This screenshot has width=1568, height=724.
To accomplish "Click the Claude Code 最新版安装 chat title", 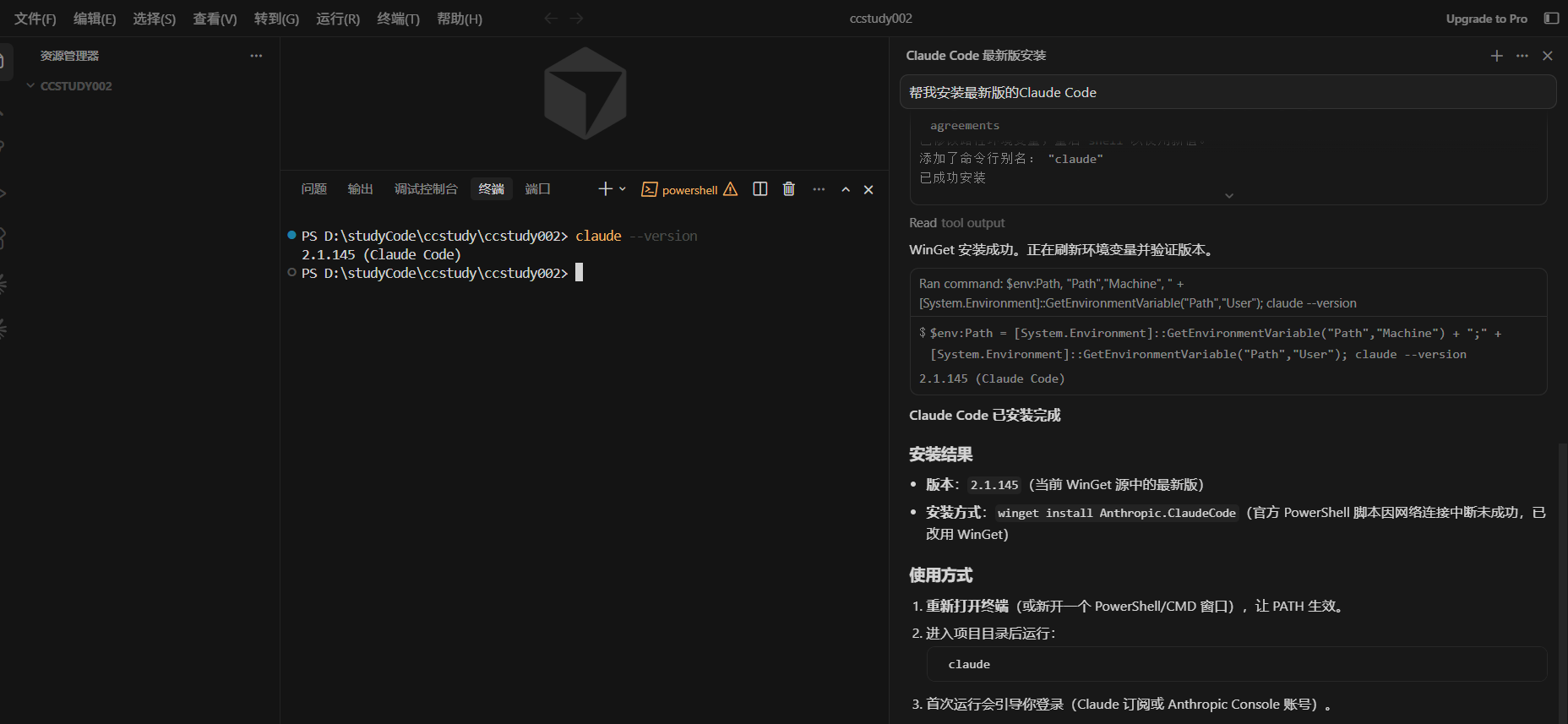I will (976, 56).
